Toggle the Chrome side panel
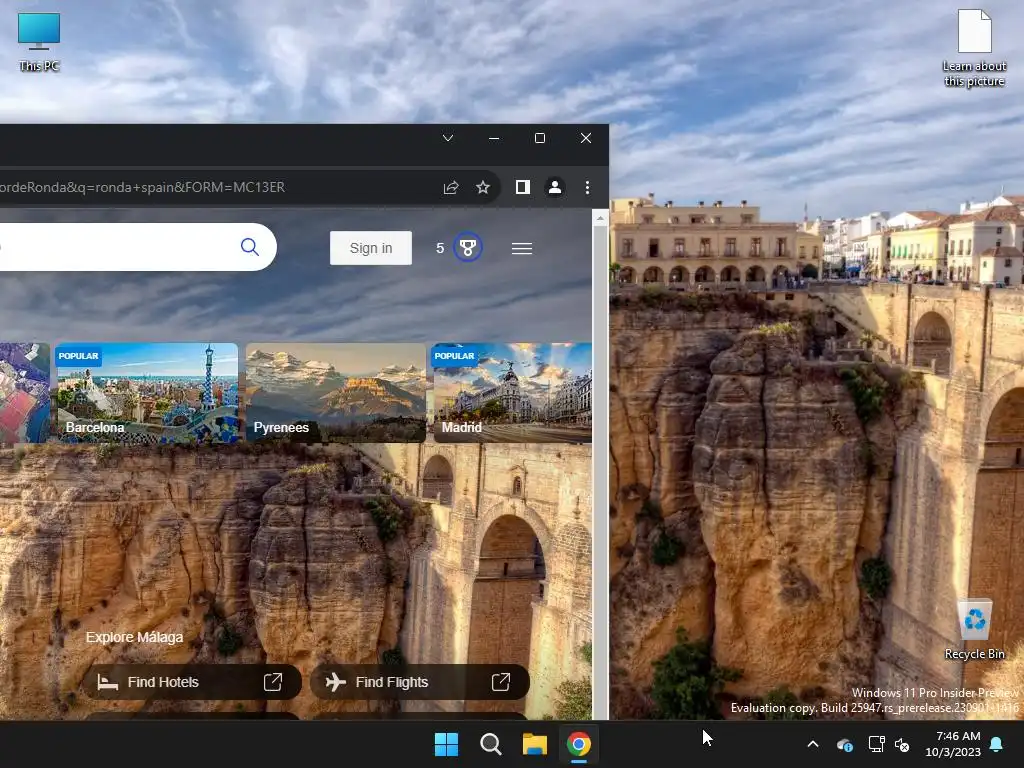Screen dimensions: 1024x768 coord(522,187)
